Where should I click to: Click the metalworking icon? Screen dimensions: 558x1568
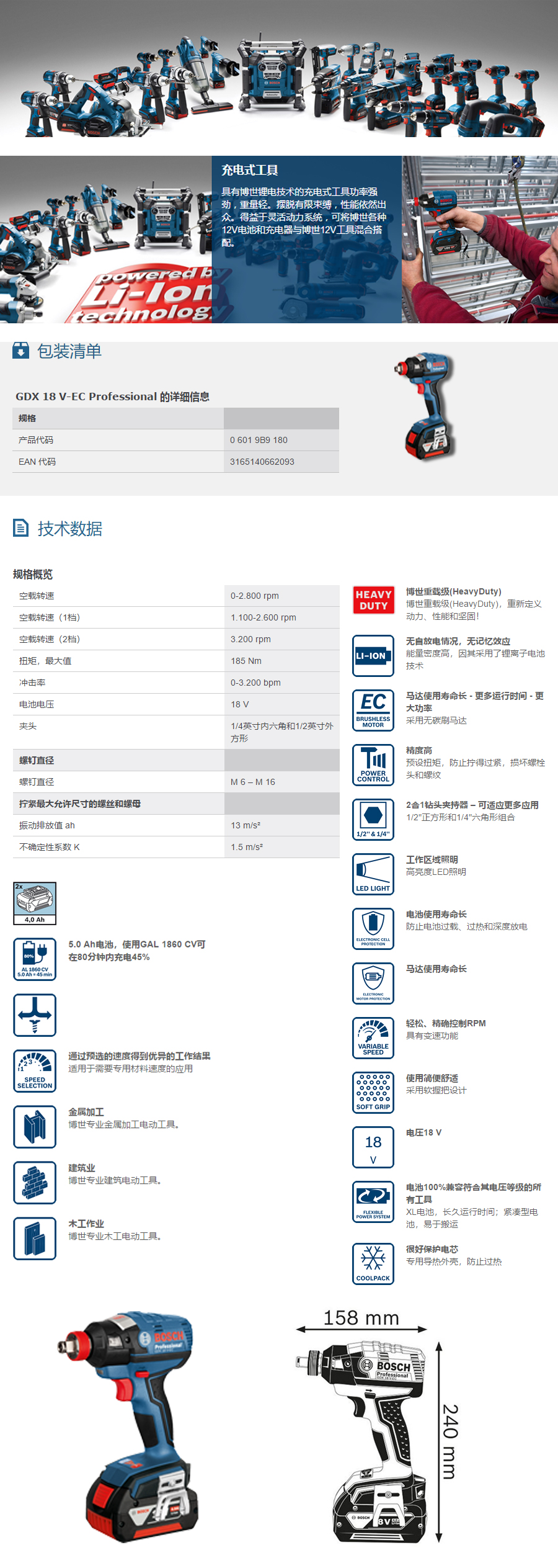pyautogui.click(x=35, y=1127)
